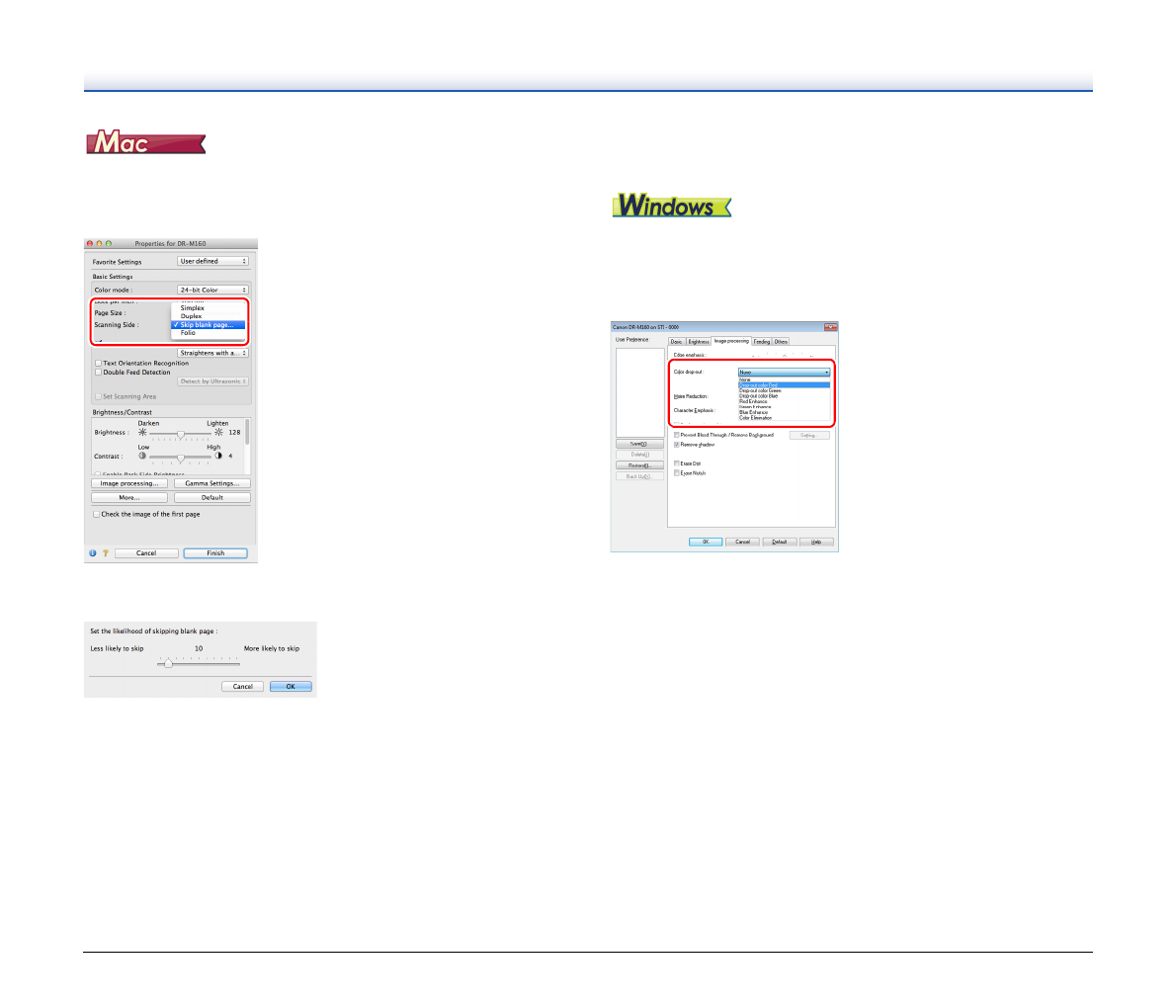
Task: Click the Darken brightness sun icon
Action: tap(142, 433)
